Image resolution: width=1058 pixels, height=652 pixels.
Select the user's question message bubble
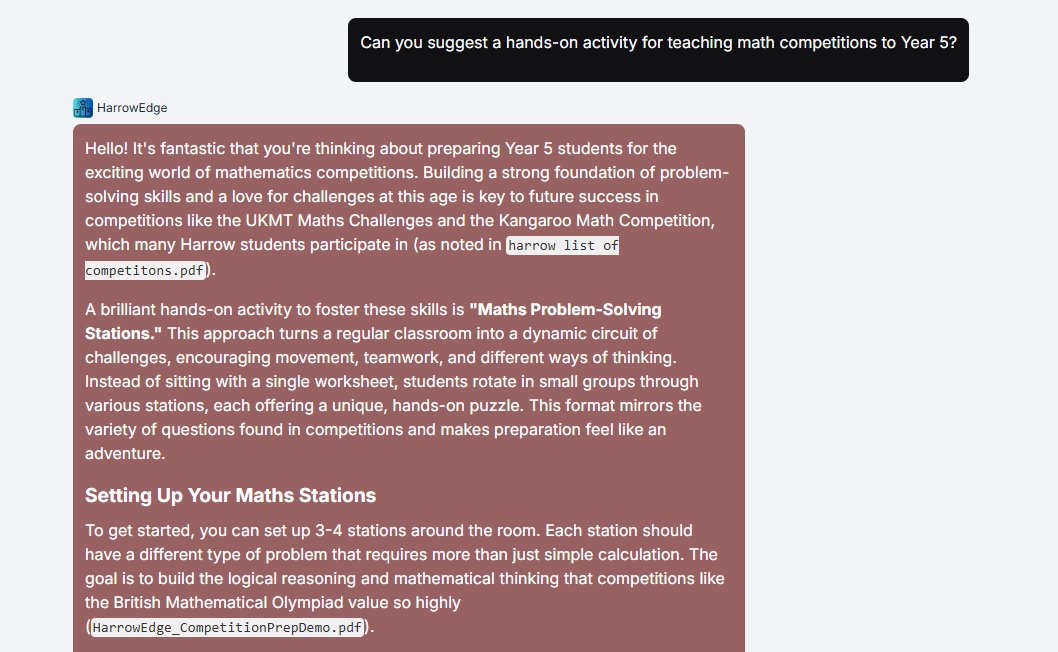pos(658,50)
